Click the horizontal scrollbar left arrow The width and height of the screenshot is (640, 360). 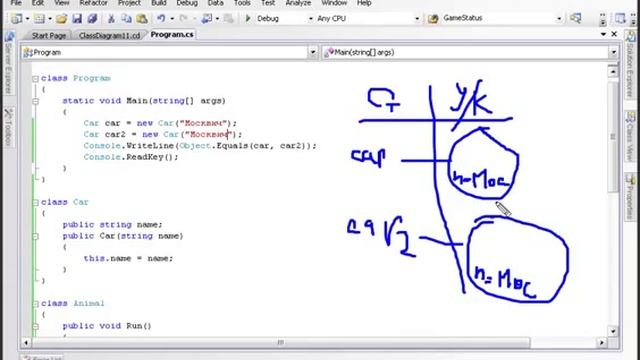(x=26, y=342)
